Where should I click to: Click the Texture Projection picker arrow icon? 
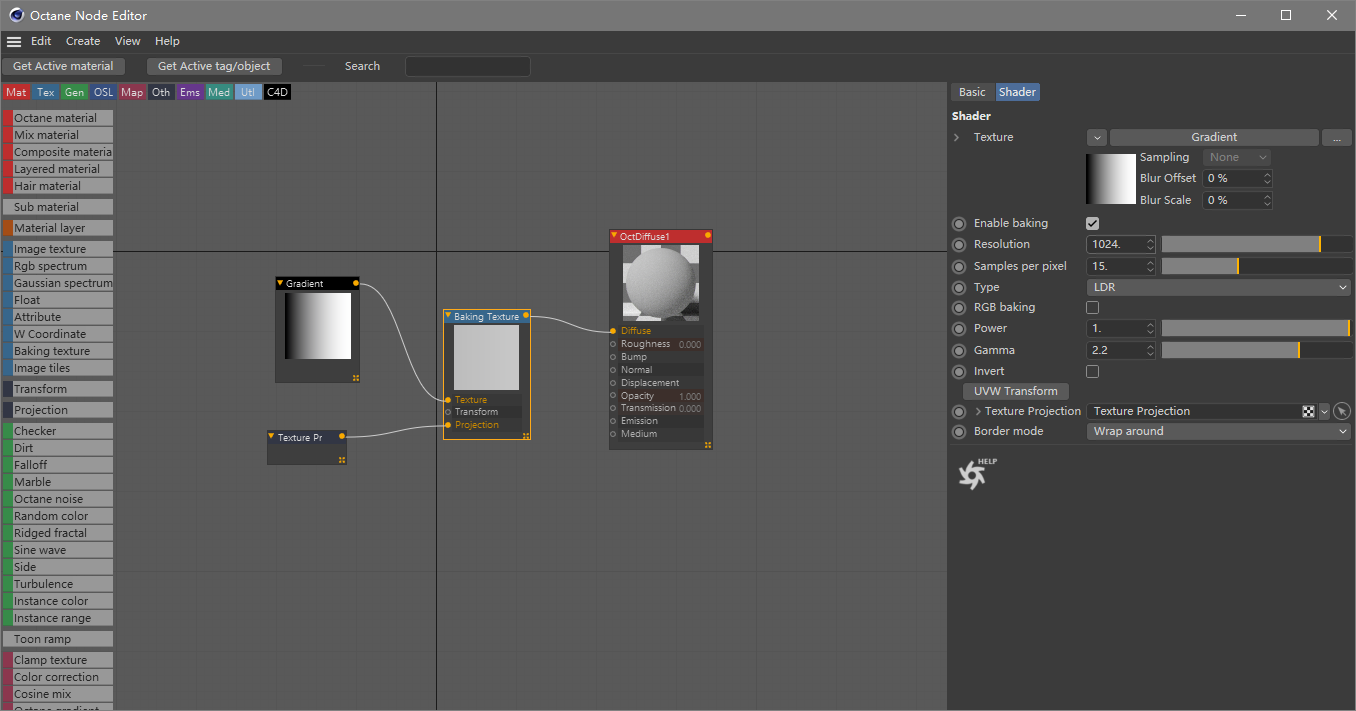[1342, 411]
